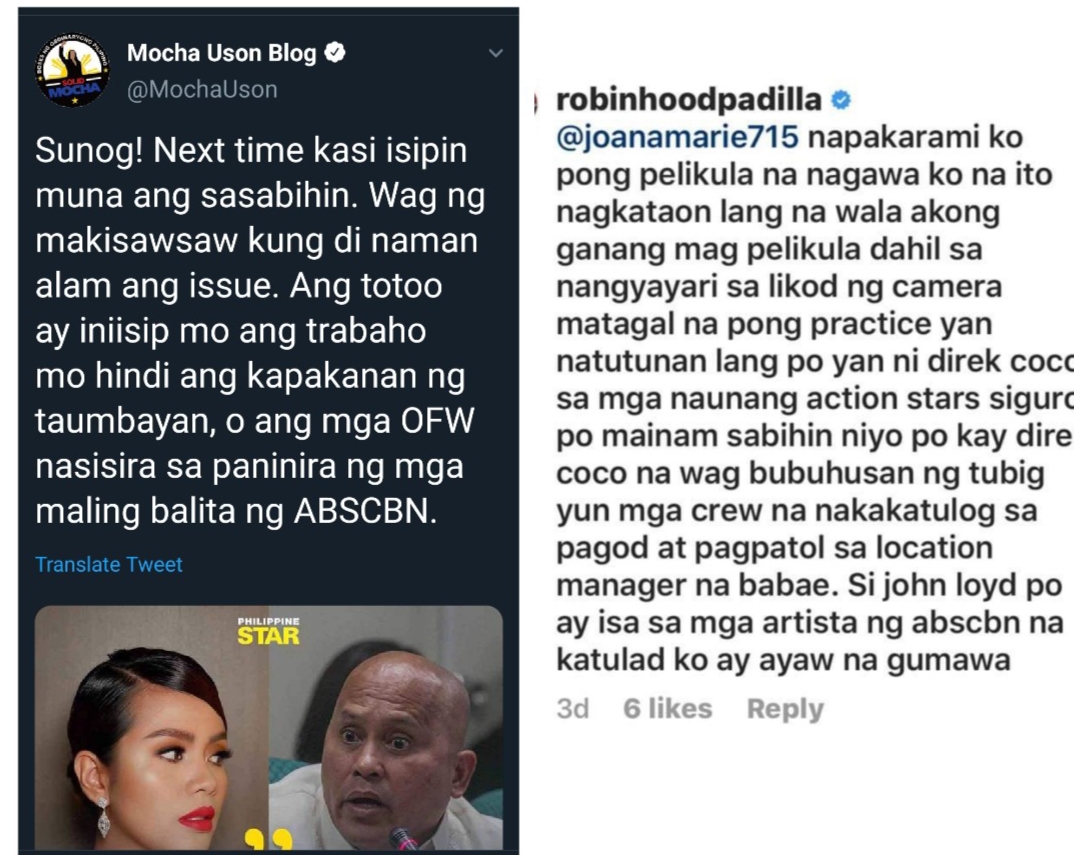This screenshot has height=855, width=1074.
Task: Tap Reply under the robinhoodpadilla comment
Action: pos(785,708)
